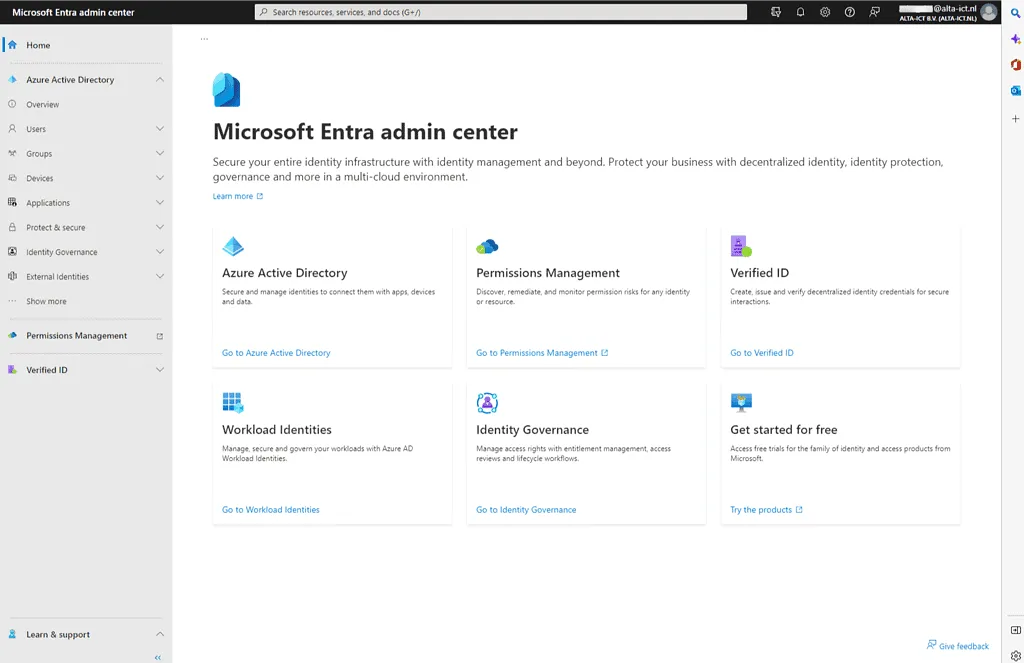Click Give feedback at the bottom right
This screenshot has width=1024, height=663.
coord(958,645)
